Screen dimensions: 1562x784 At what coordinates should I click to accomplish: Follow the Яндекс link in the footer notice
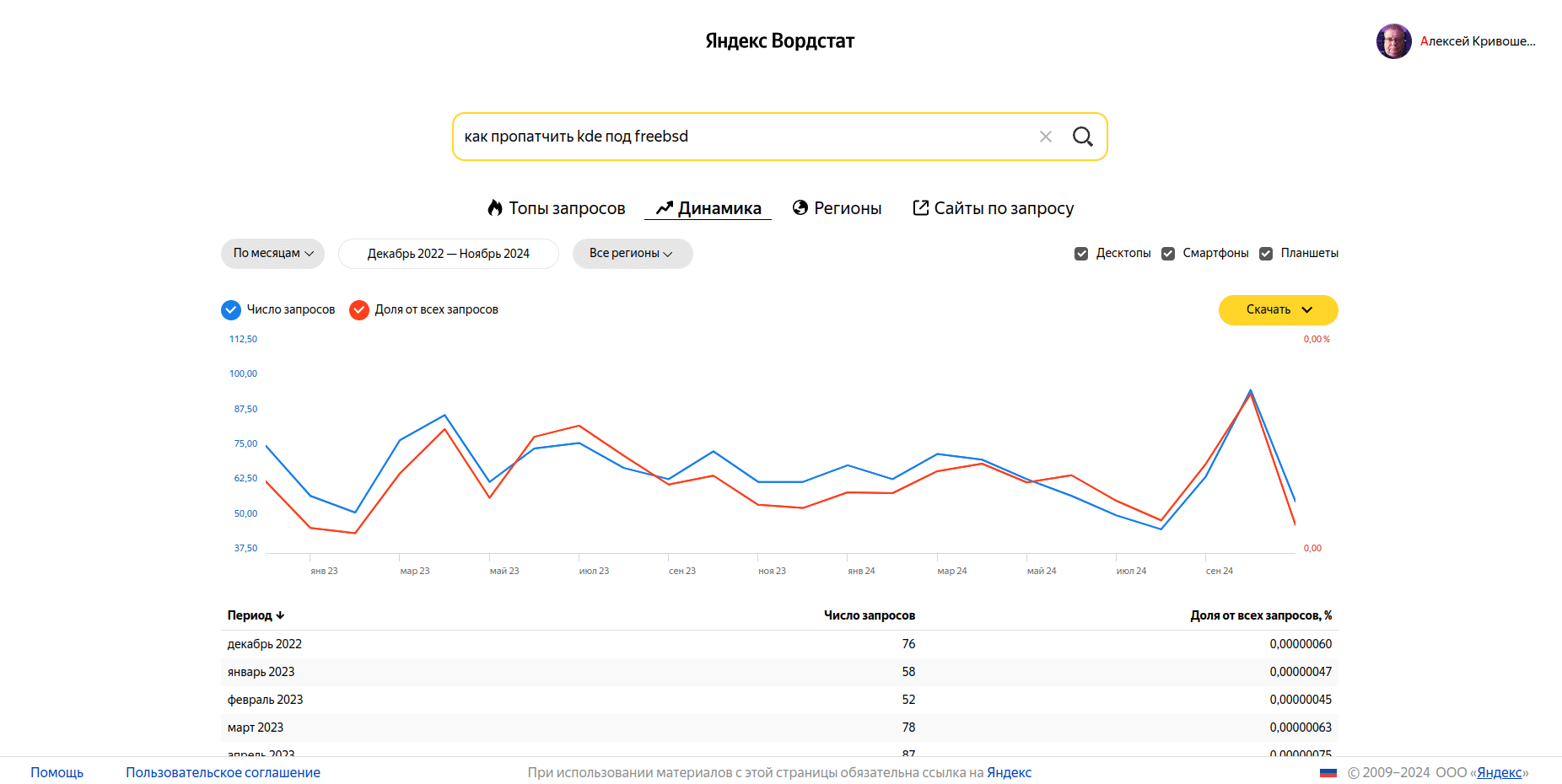coord(1009,772)
